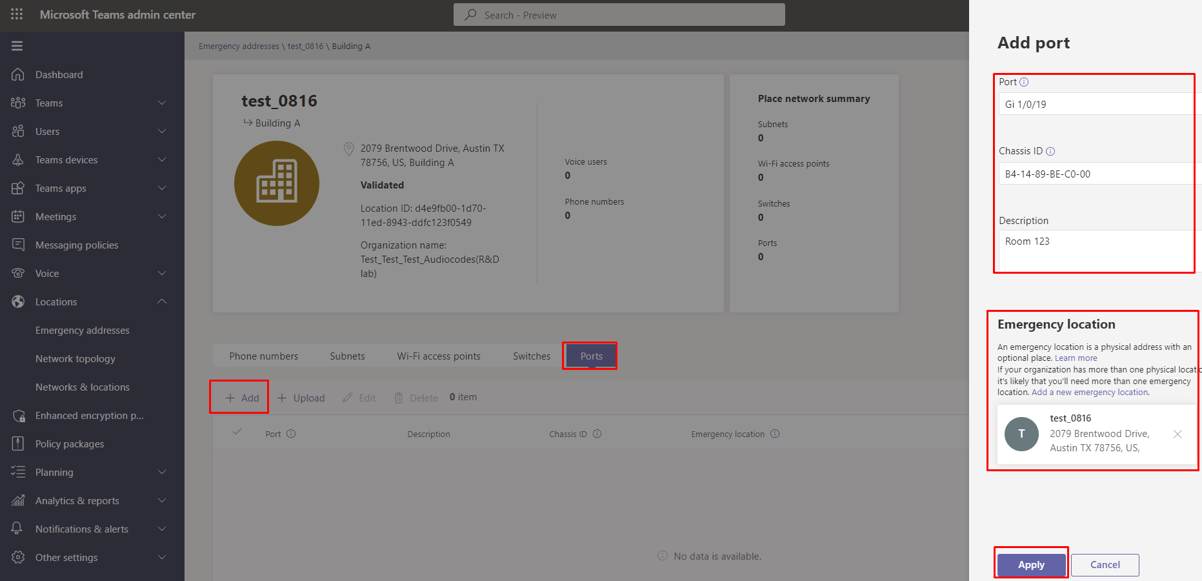
Task: Open the Learn more link
Action: [1075, 358]
